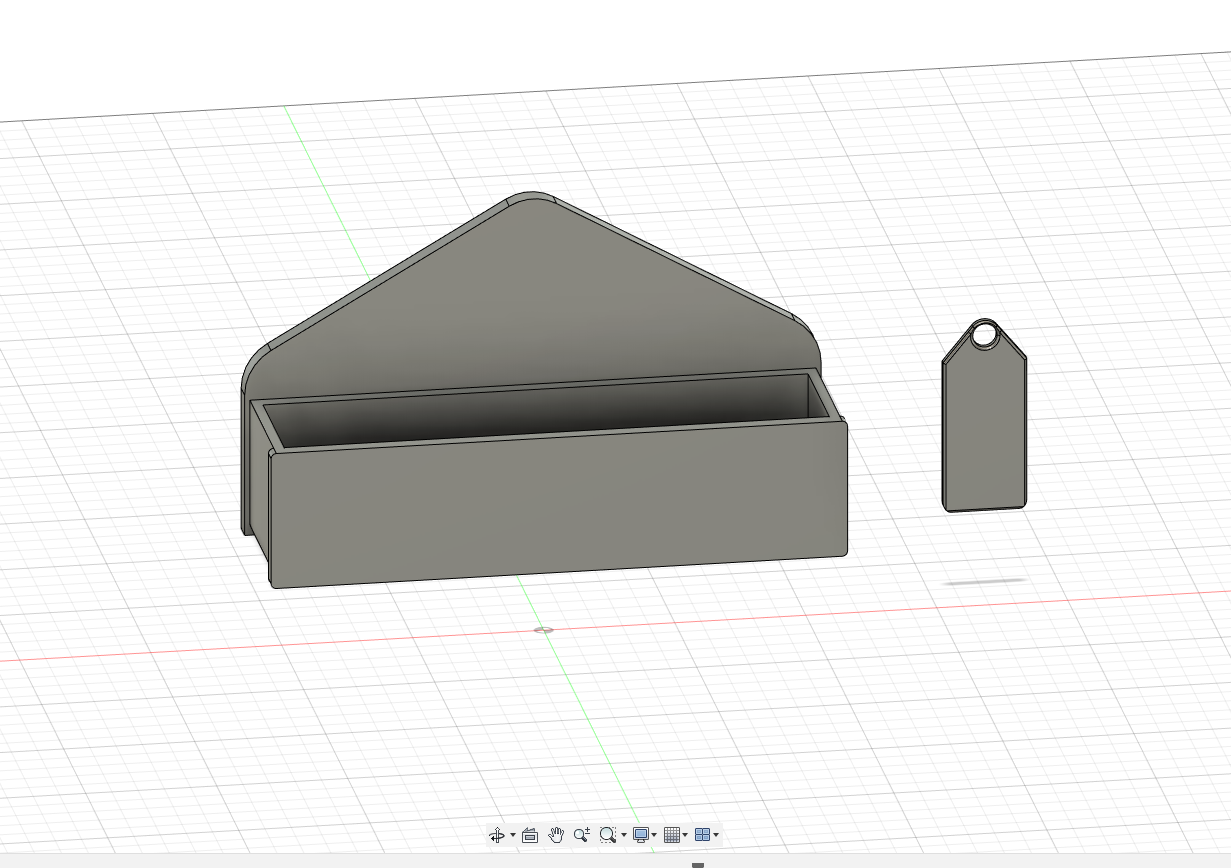Click the circular hole on the tag body
This screenshot has height=868, width=1231.
984,333
